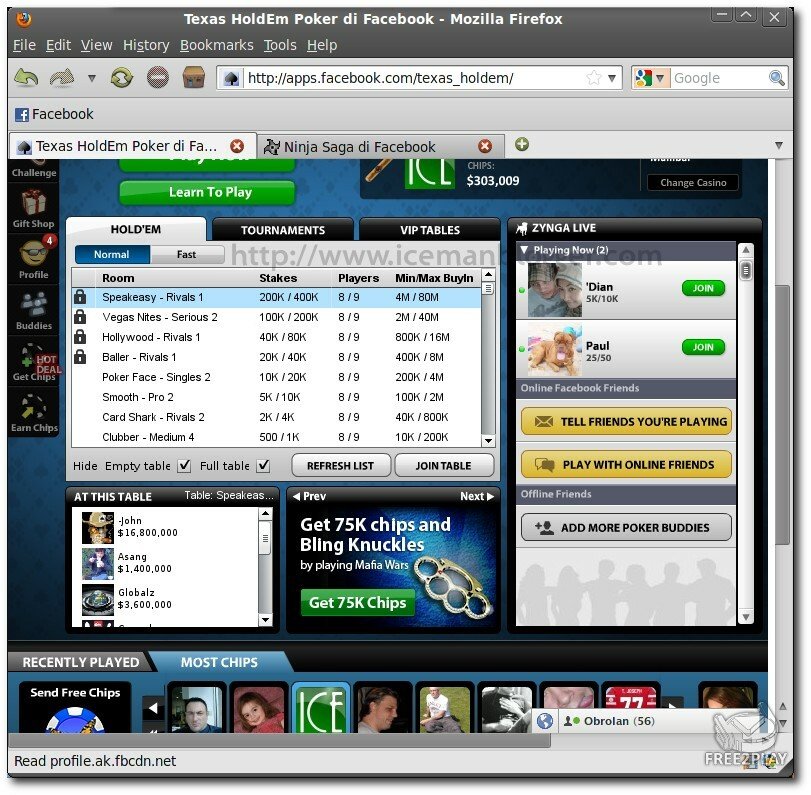811x795 pixels.
Task: Click the left arrow of recently played list
Action: click(x=153, y=708)
